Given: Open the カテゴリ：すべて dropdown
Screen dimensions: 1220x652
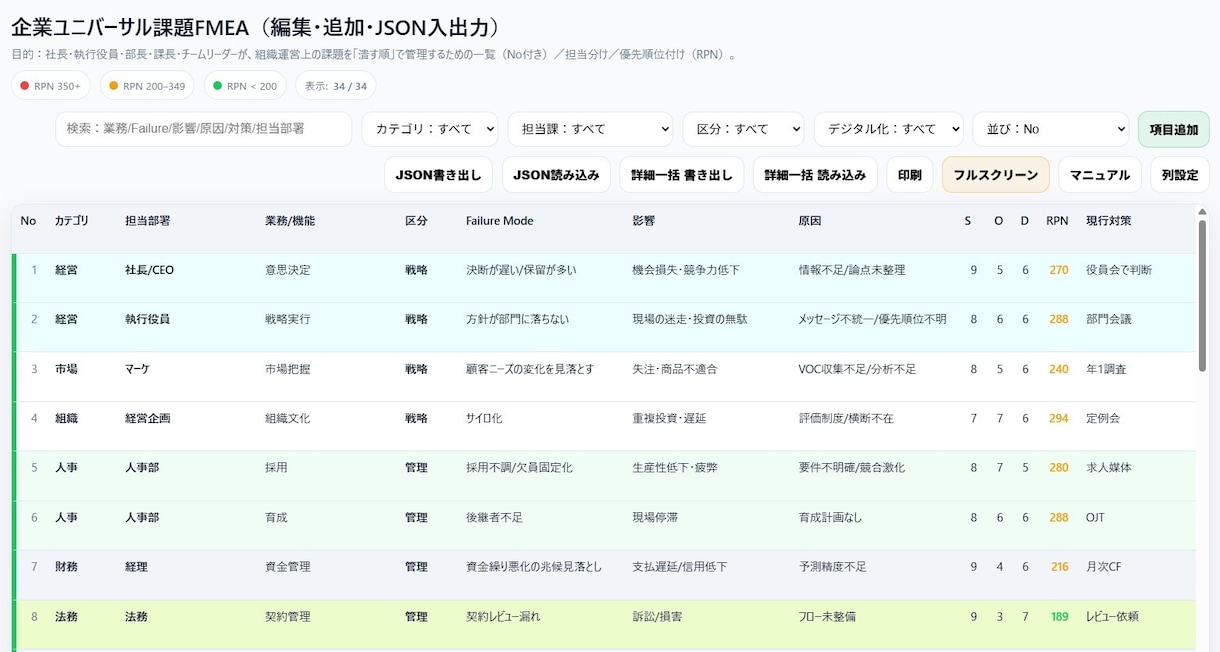Looking at the screenshot, I should [430, 129].
